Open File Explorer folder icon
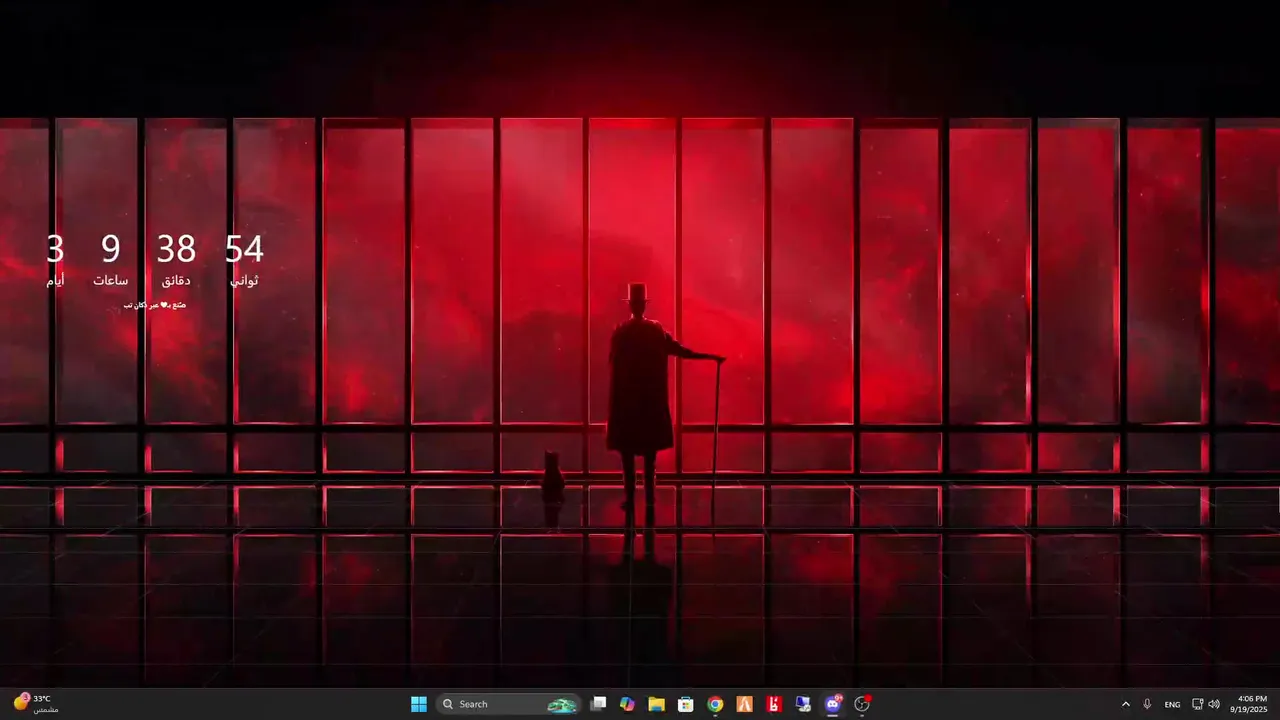The height and width of the screenshot is (720, 1280). [x=656, y=704]
